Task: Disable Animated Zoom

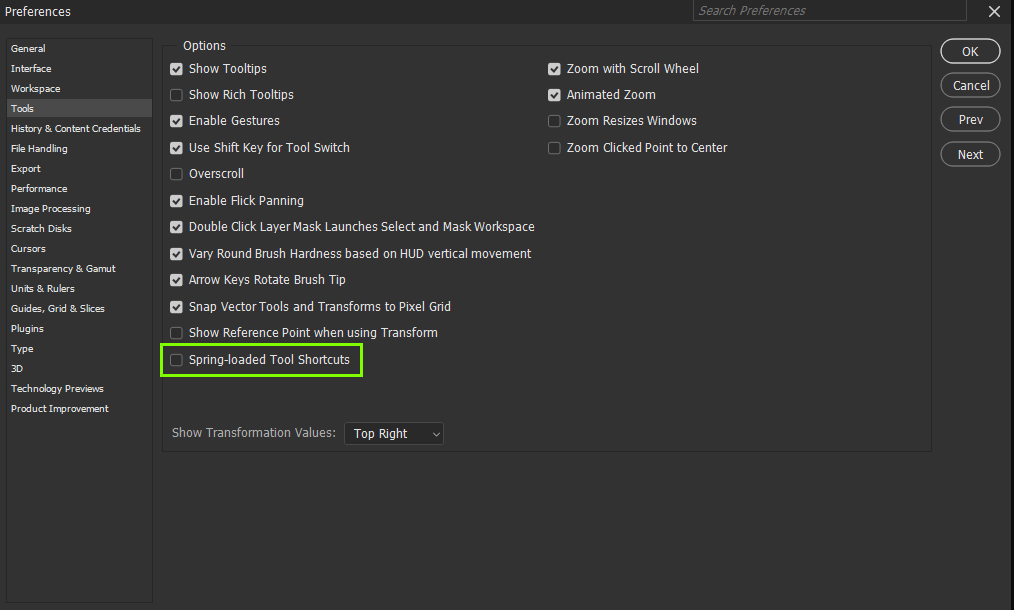Action: pyautogui.click(x=554, y=94)
